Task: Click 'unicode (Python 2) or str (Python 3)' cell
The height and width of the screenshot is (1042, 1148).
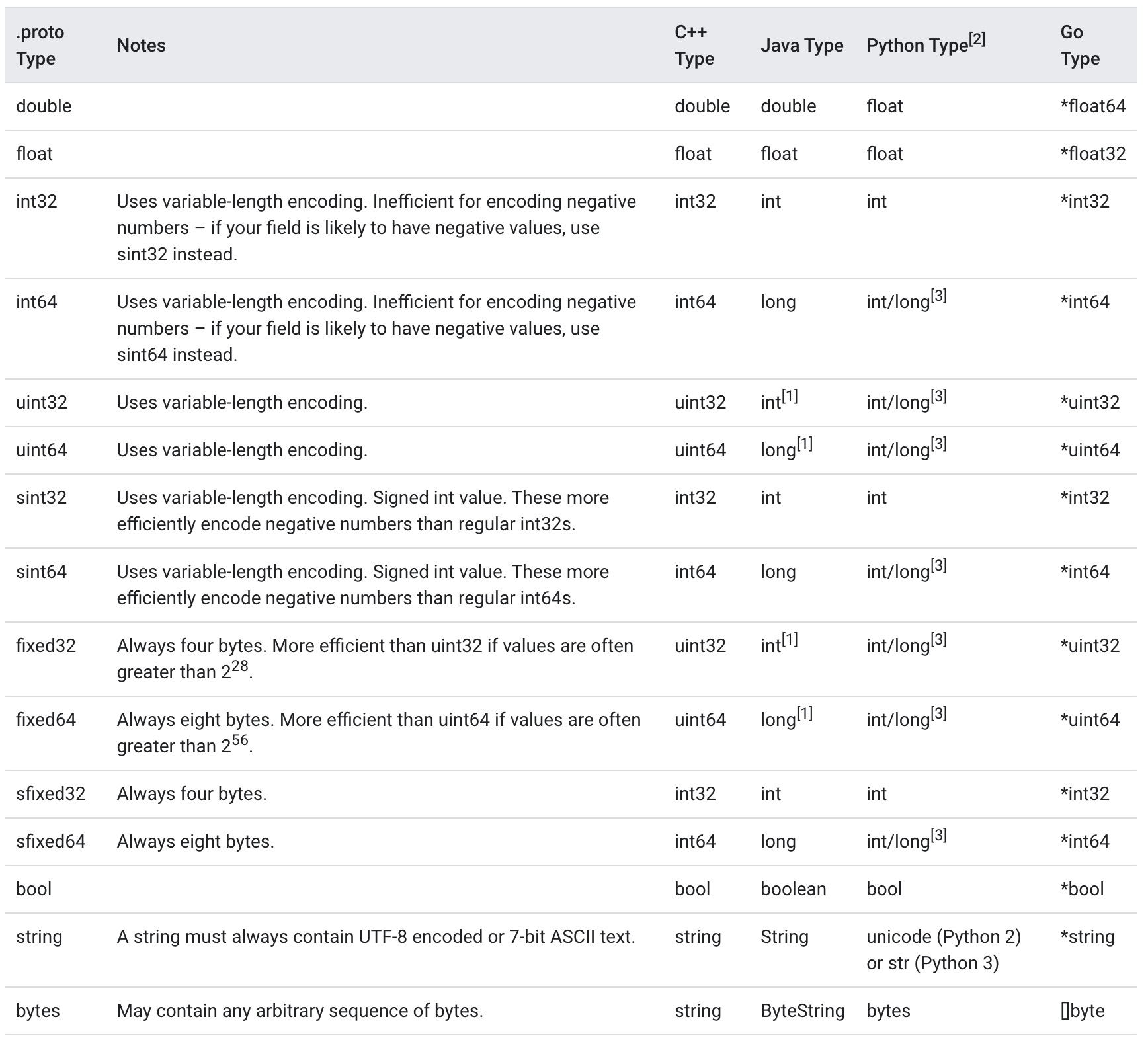Action: (x=944, y=950)
